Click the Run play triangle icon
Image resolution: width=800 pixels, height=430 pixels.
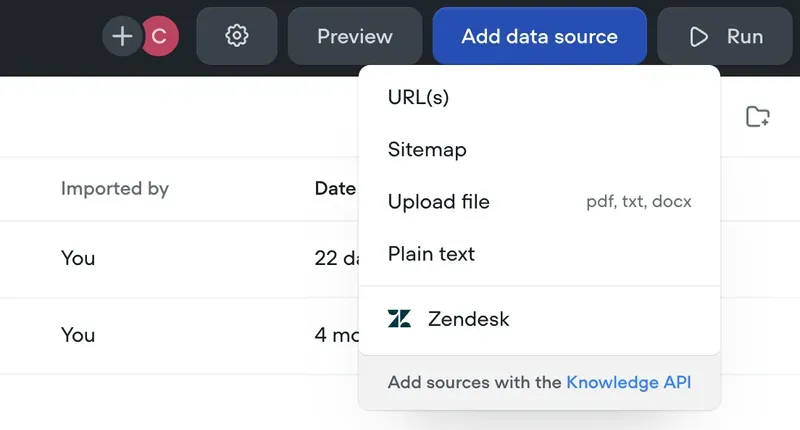click(698, 37)
